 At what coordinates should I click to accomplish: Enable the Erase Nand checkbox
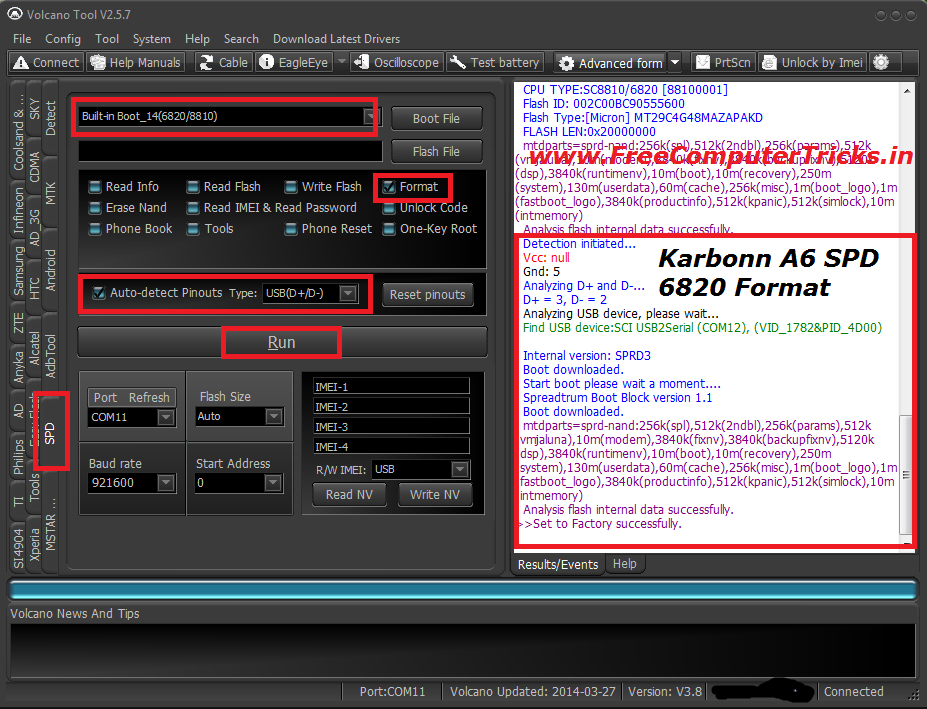pos(95,208)
